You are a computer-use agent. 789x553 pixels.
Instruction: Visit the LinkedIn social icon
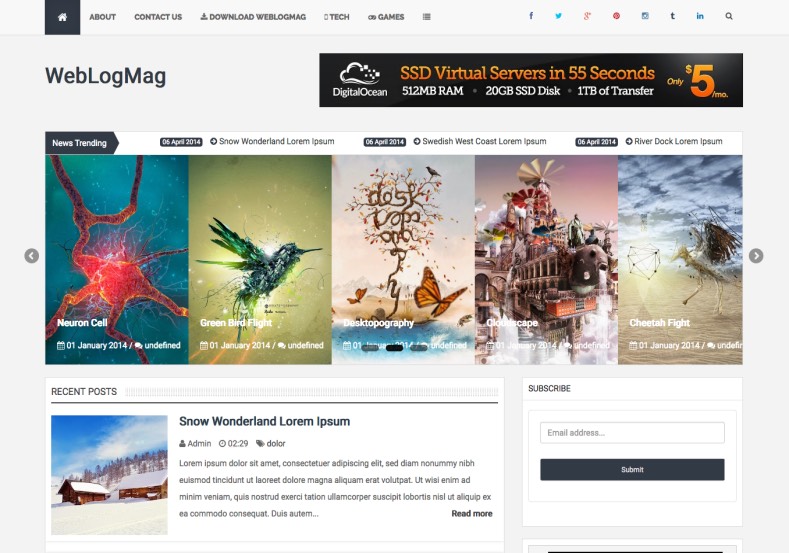700,16
